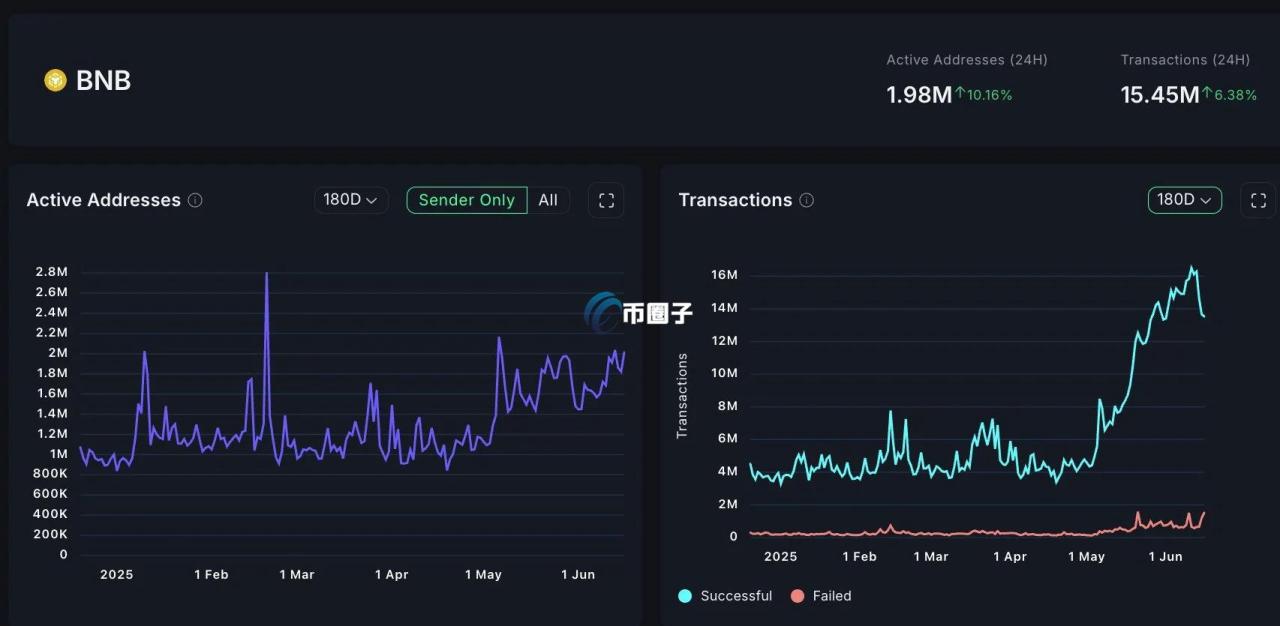
Task: Click the 10M label on Transactions axis
Action: (x=724, y=373)
